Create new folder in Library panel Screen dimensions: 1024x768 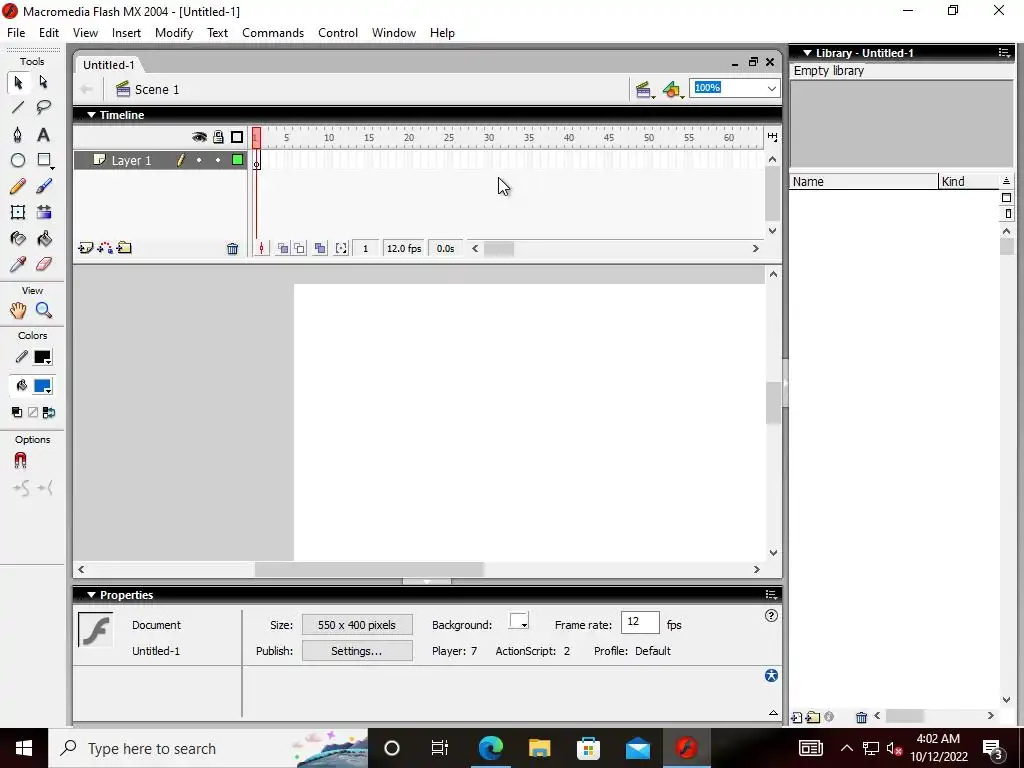point(813,717)
